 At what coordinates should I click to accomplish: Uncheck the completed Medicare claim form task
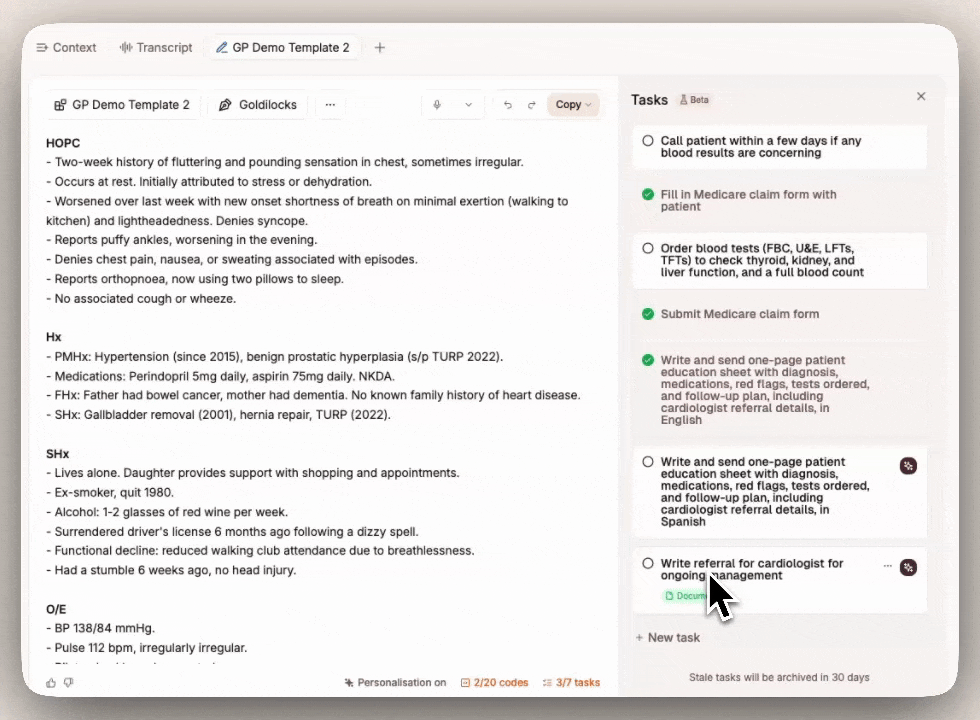click(x=648, y=194)
